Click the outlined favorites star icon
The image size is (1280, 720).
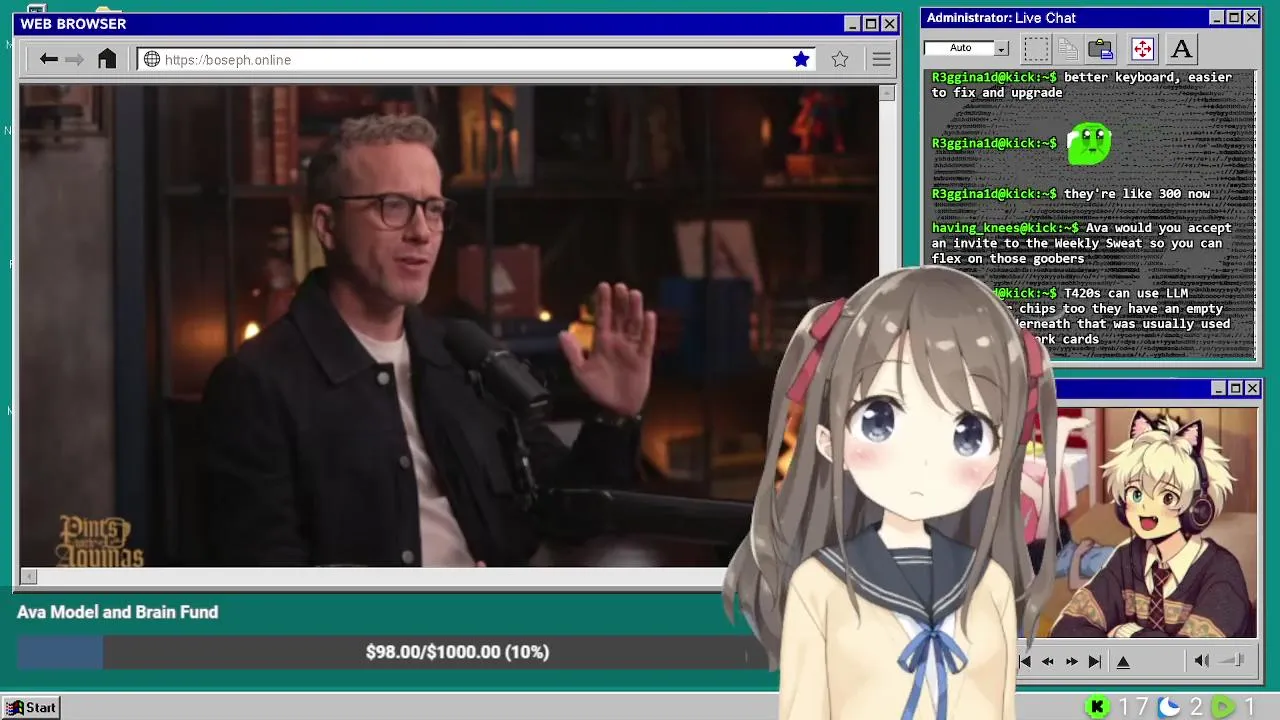(840, 59)
